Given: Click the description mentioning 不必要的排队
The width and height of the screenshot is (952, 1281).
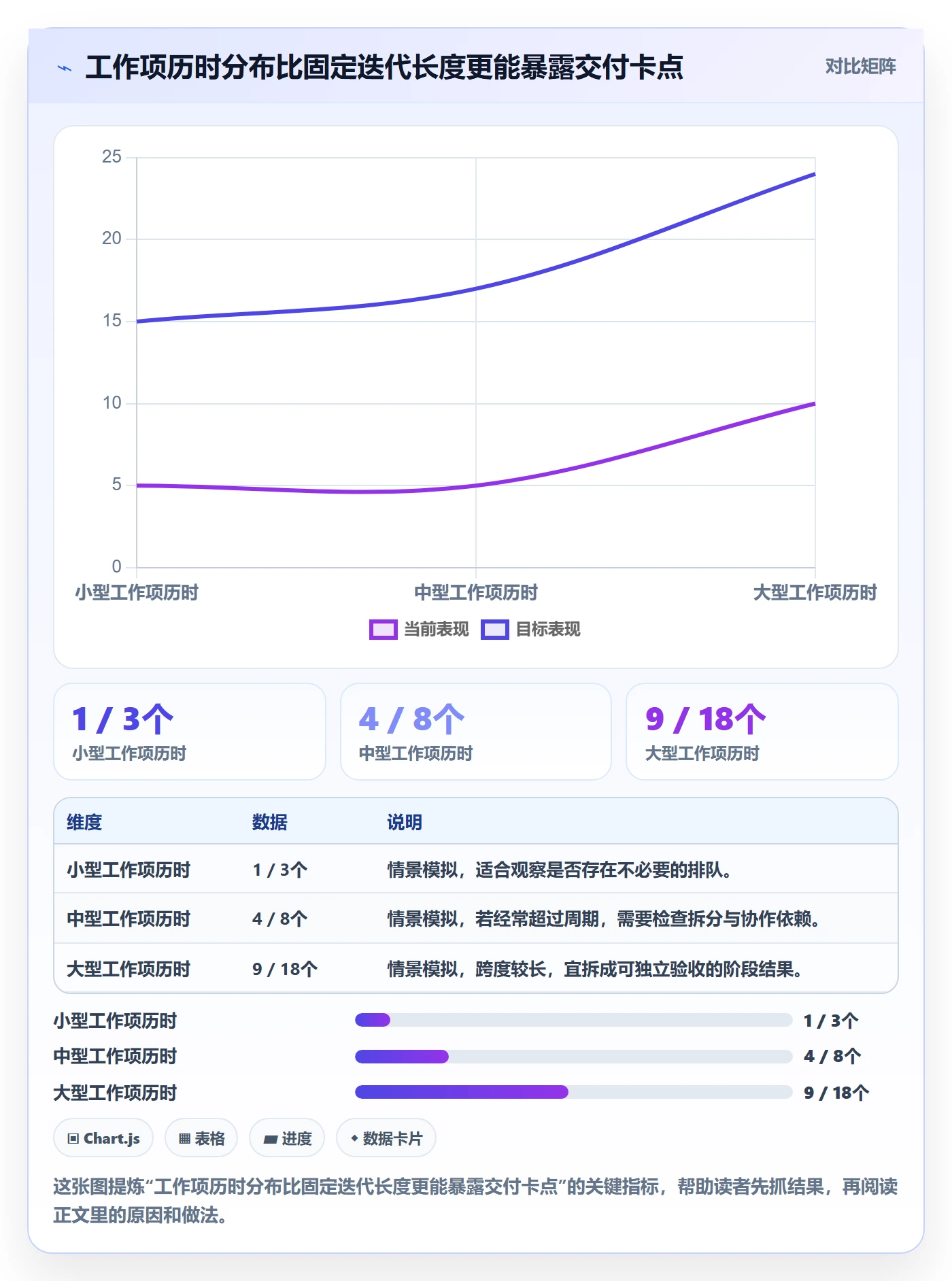Looking at the screenshot, I should tap(560, 870).
